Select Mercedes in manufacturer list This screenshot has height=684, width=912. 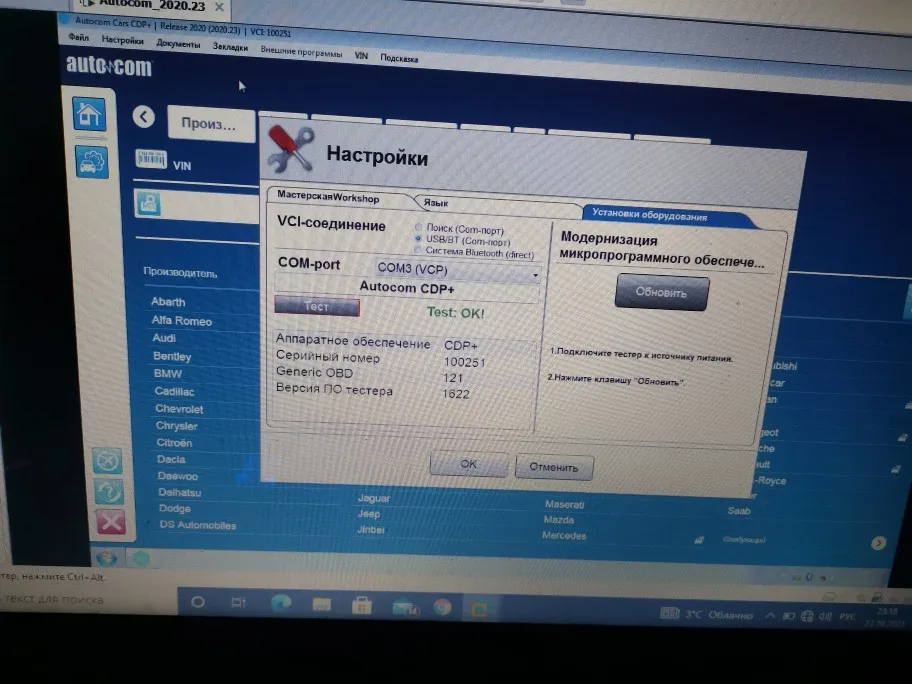(564, 535)
